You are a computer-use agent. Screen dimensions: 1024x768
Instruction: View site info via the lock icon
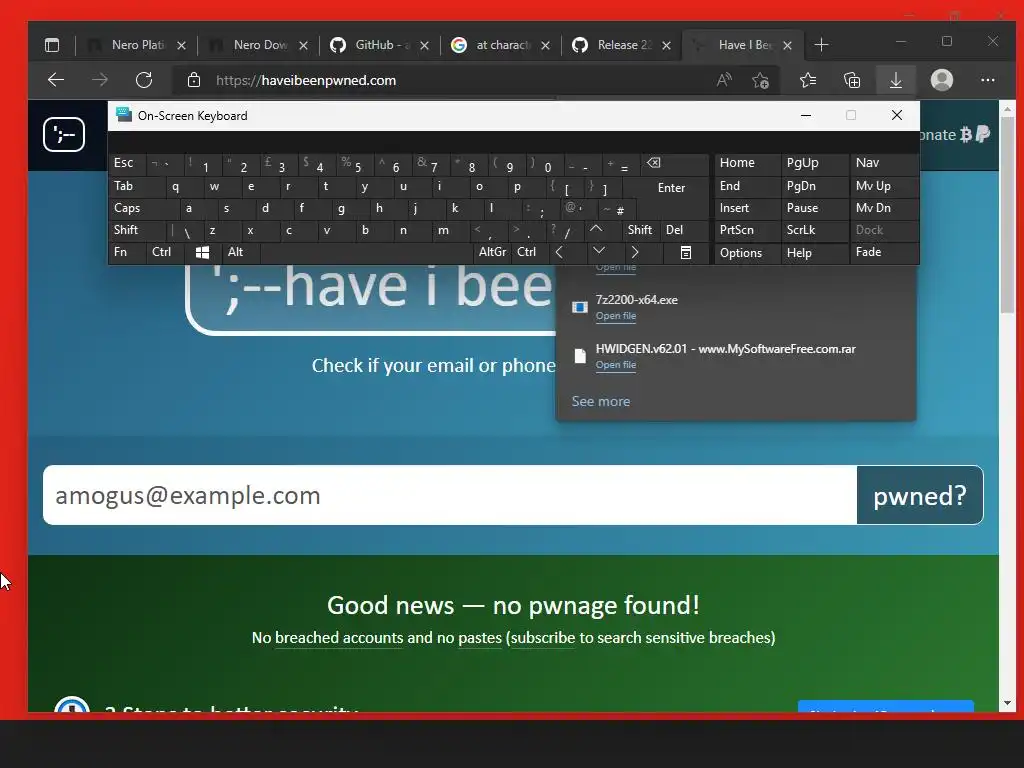(193, 80)
